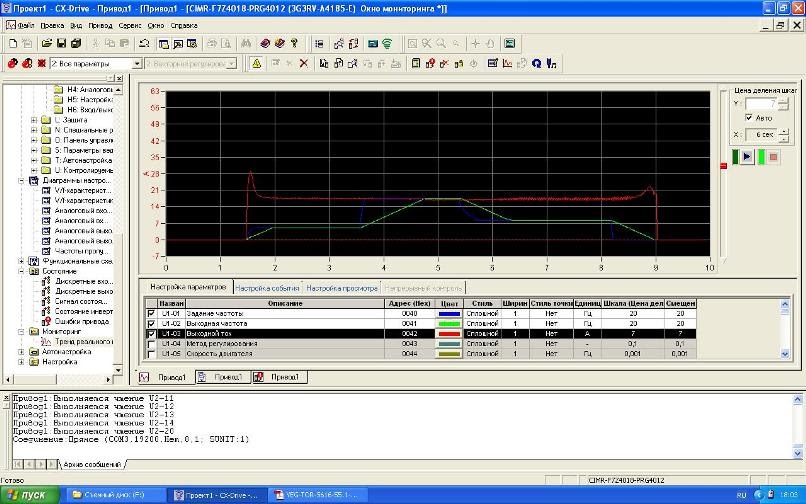Click the Save toolbar icon

(x=61, y=44)
